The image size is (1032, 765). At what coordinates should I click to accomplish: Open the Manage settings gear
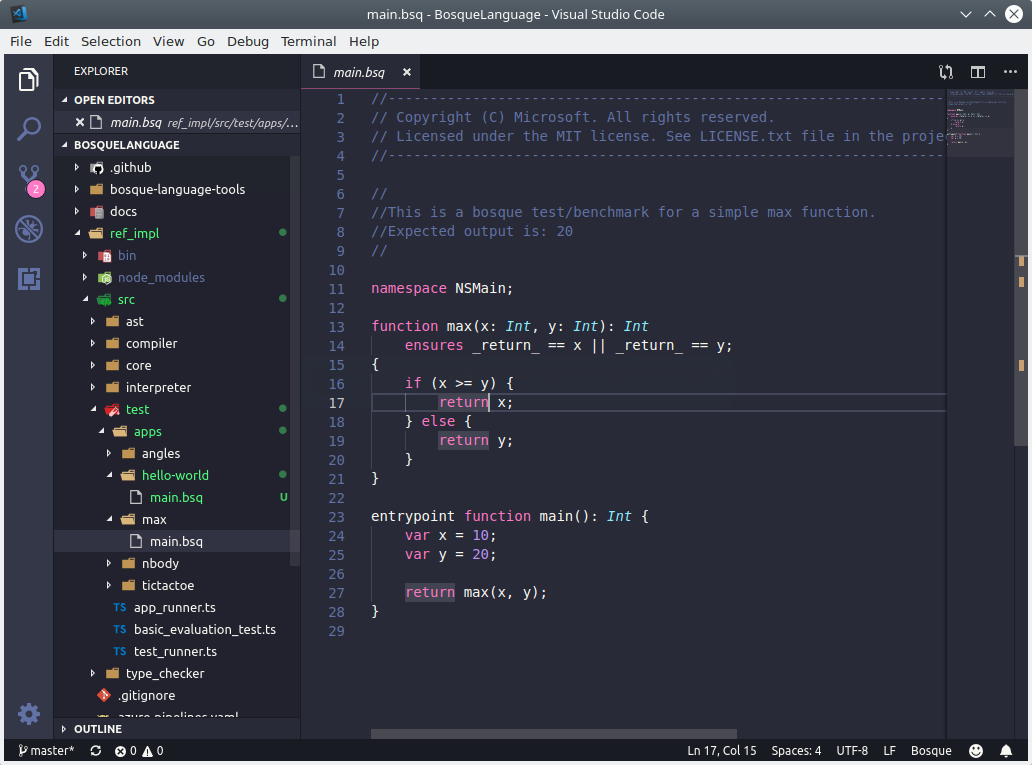pyautogui.click(x=28, y=714)
